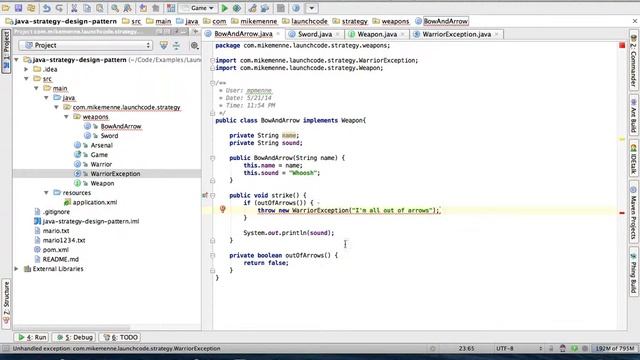Fold the strike() method in gutter
Viewport: 640px width, 360px height.
coord(213,196)
